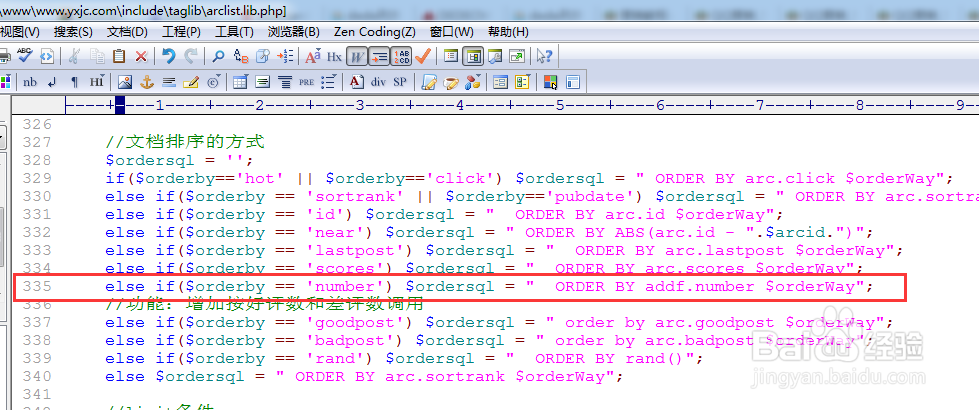This screenshot has width=979, height=410.
Task: Insert a span (SP) tag
Action: tap(400, 82)
